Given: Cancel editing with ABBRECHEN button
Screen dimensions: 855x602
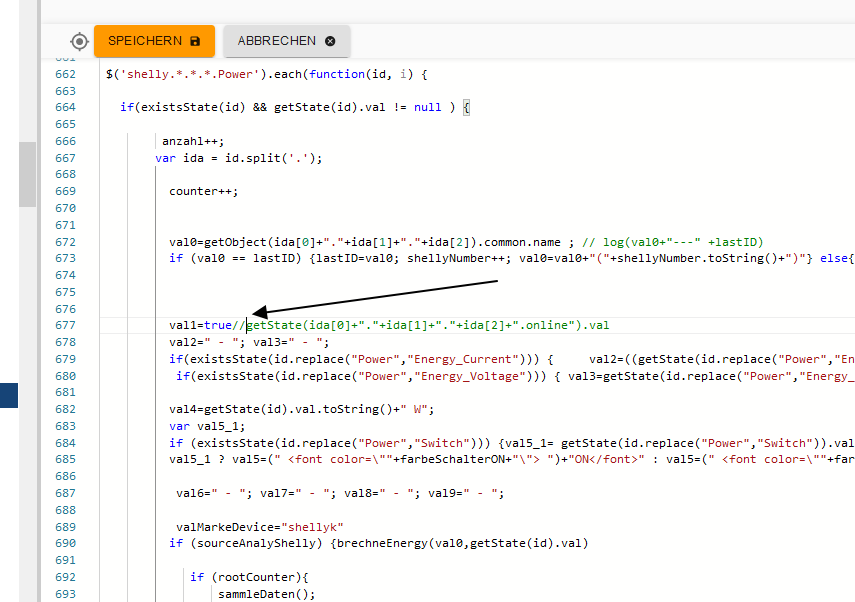Looking at the screenshot, I should 286,41.
